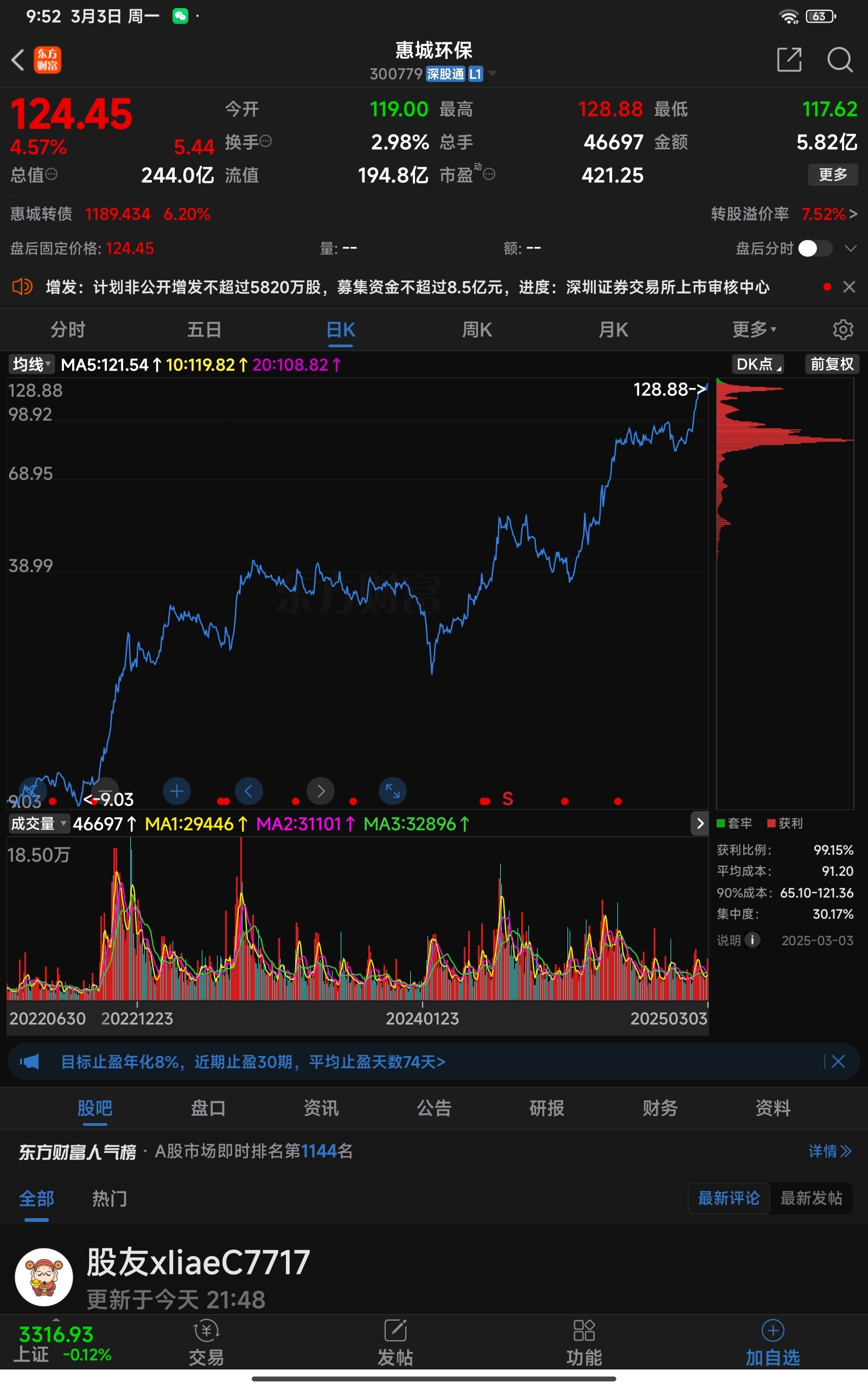This screenshot has height=1389, width=868.
Task: Open the 资料 tab
Action: click(x=773, y=1108)
